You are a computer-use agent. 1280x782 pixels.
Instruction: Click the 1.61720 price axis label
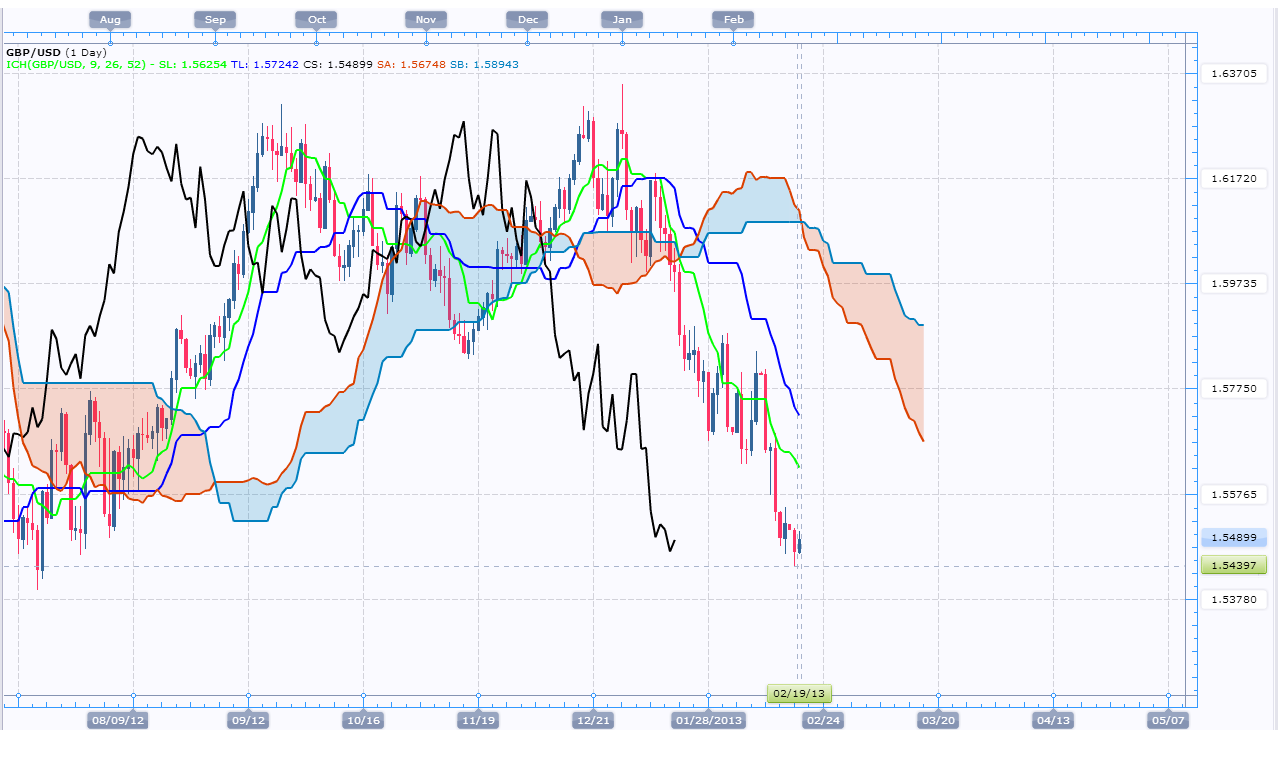point(1233,178)
